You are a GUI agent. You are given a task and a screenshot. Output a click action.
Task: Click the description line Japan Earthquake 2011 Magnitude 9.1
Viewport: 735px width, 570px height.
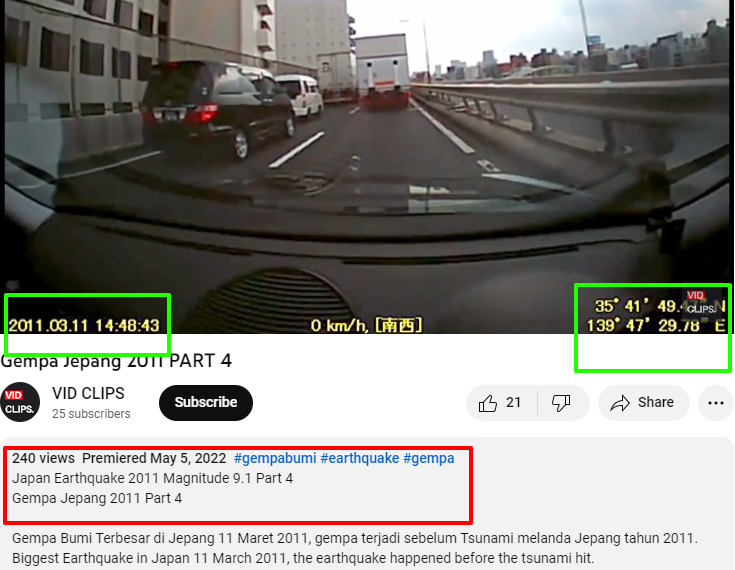[152, 478]
